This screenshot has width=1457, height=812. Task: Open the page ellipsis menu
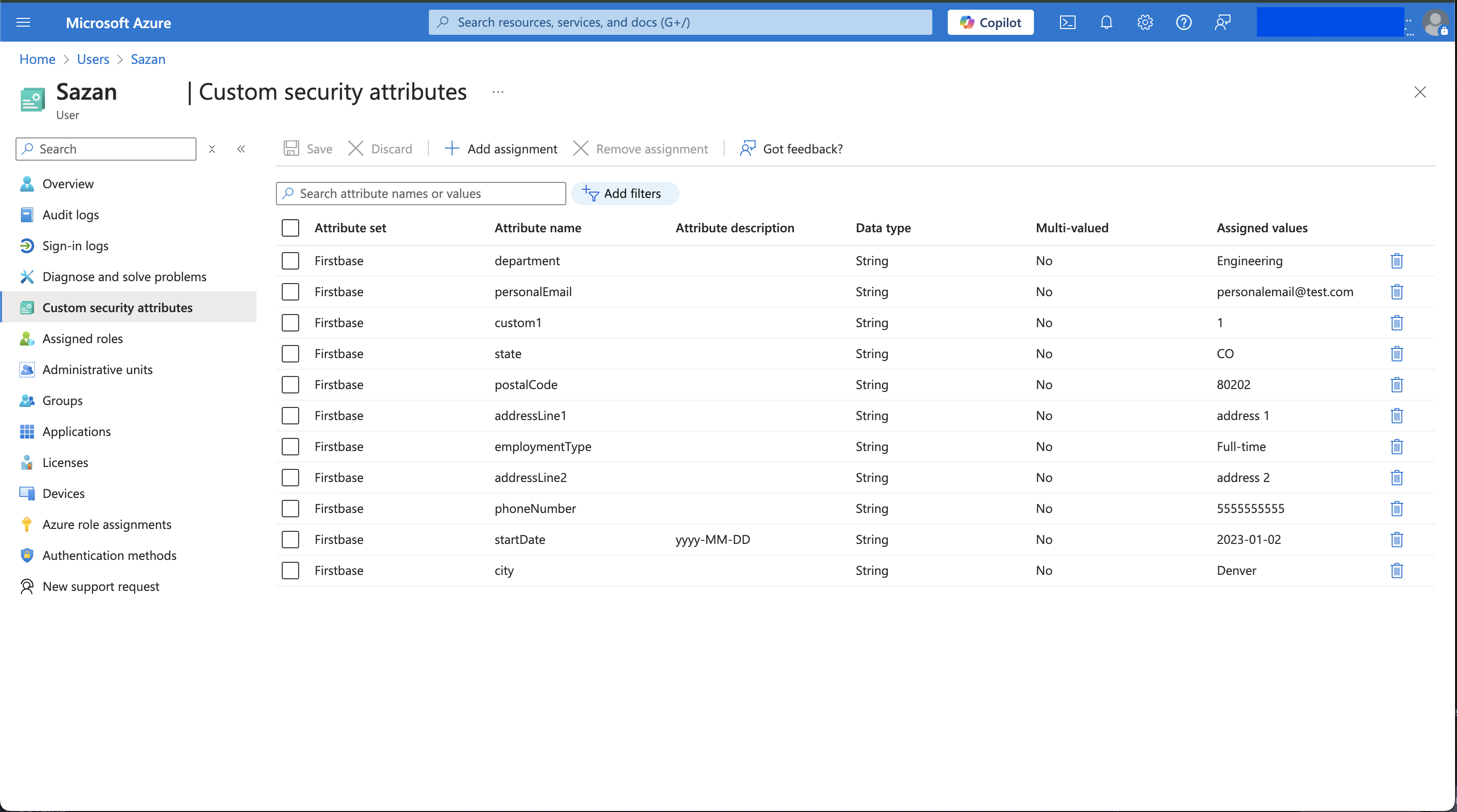point(498,91)
